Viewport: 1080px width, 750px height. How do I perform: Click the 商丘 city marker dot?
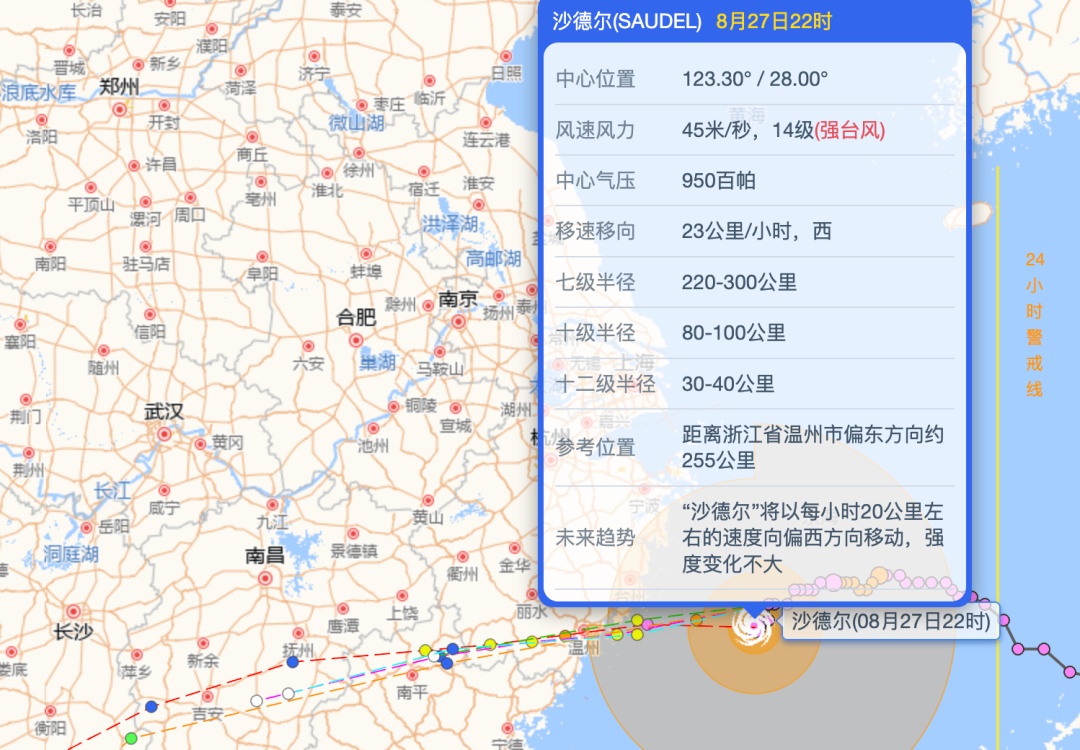[x=252, y=137]
